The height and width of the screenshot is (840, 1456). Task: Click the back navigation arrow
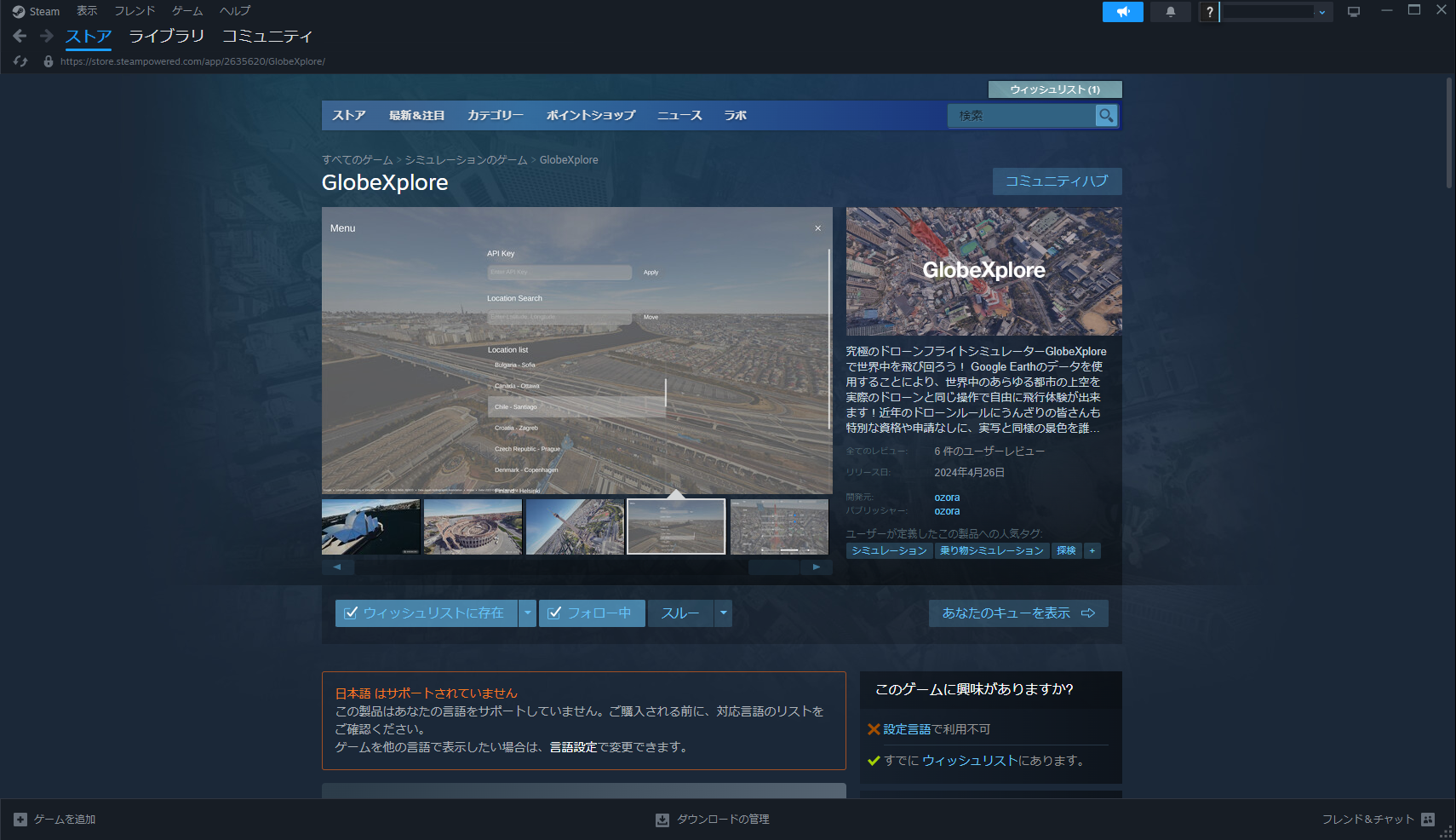(19, 36)
